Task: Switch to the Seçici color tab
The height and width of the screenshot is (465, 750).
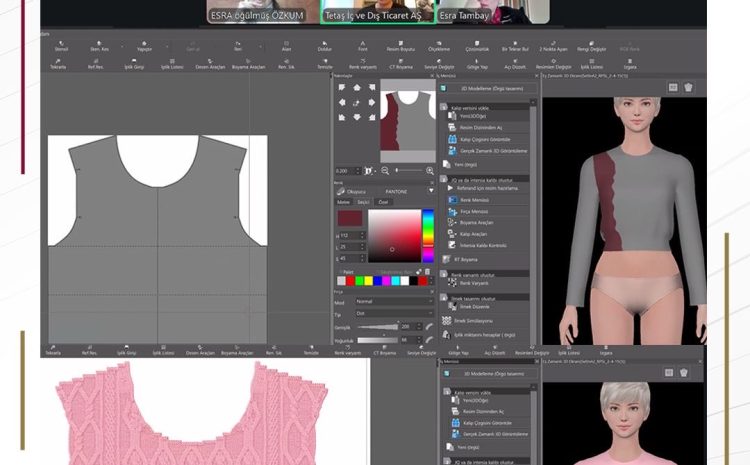Action: click(x=365, y=201)
